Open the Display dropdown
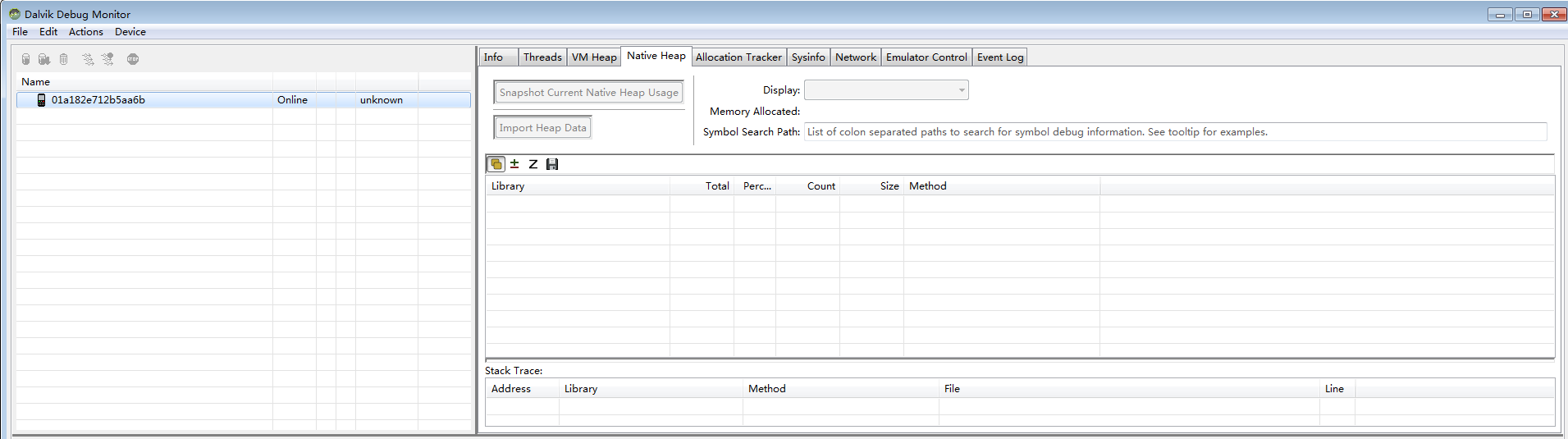 point(886,90)
